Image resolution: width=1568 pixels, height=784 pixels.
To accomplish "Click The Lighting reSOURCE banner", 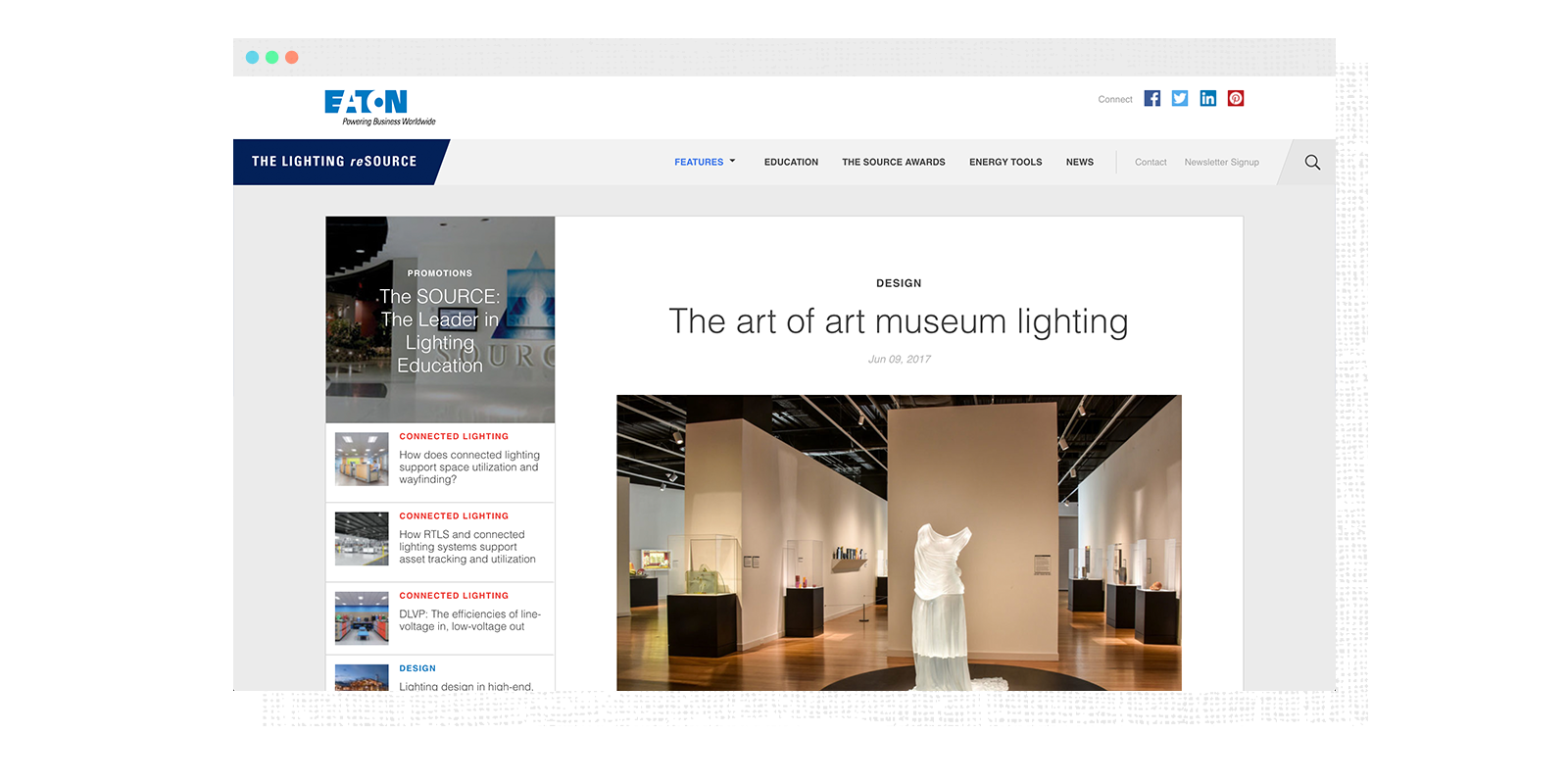I will [x=334, y=162].
